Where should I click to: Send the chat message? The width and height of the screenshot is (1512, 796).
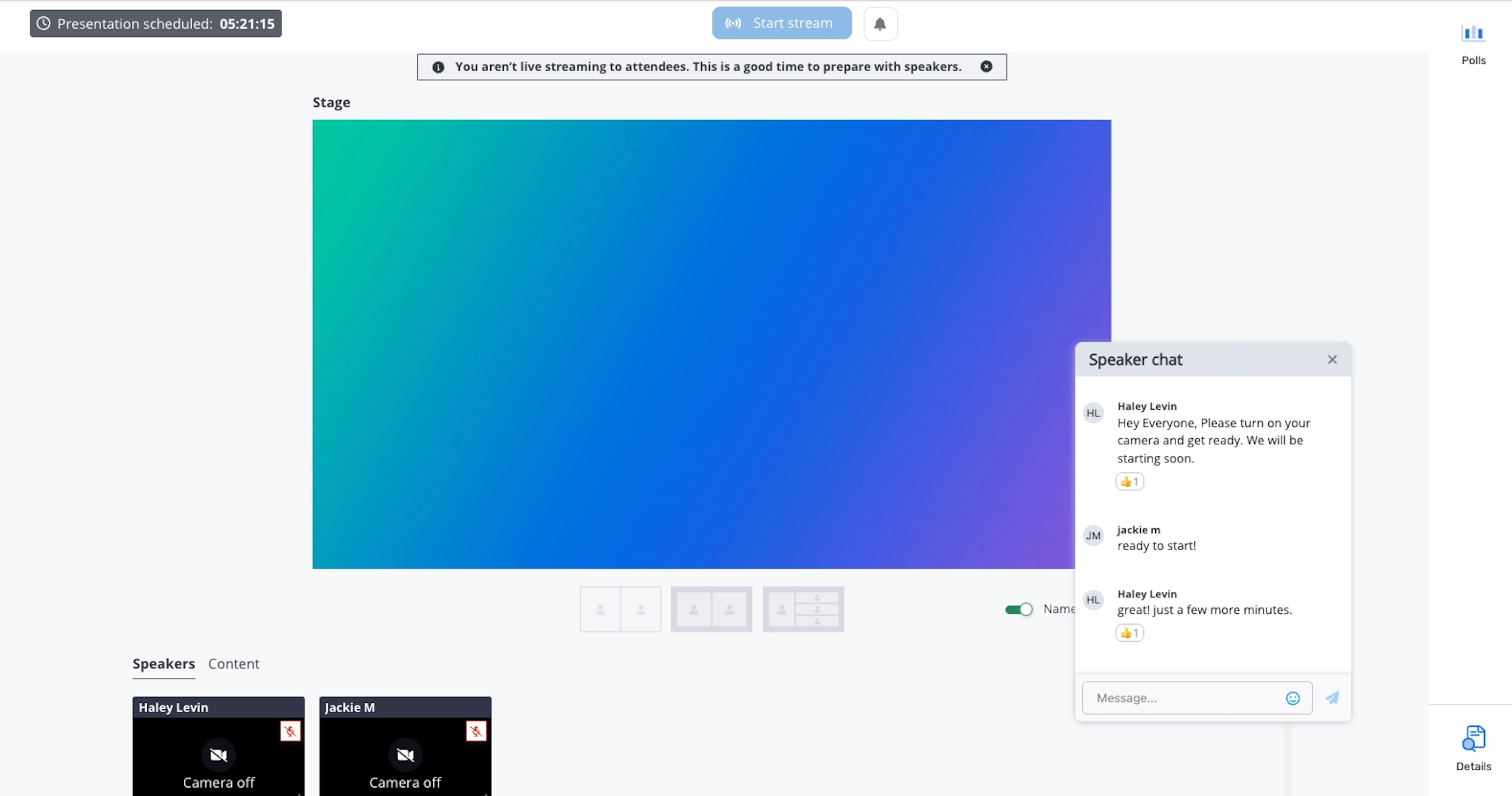[x=1333, y=697]
